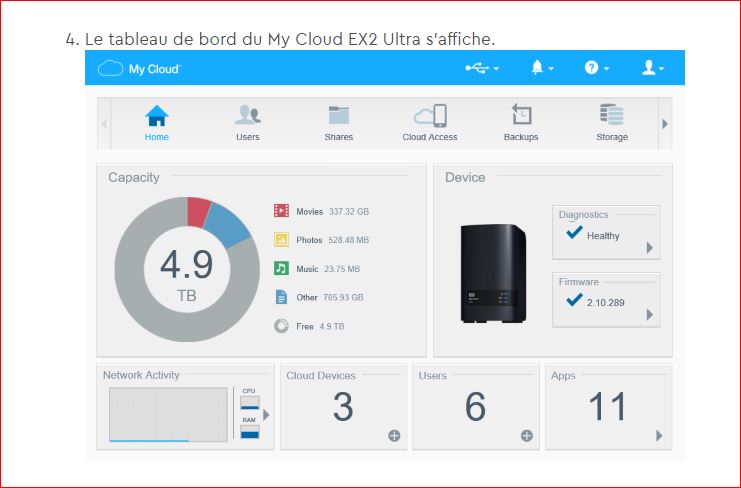Click the RAM usage bar

250,432
